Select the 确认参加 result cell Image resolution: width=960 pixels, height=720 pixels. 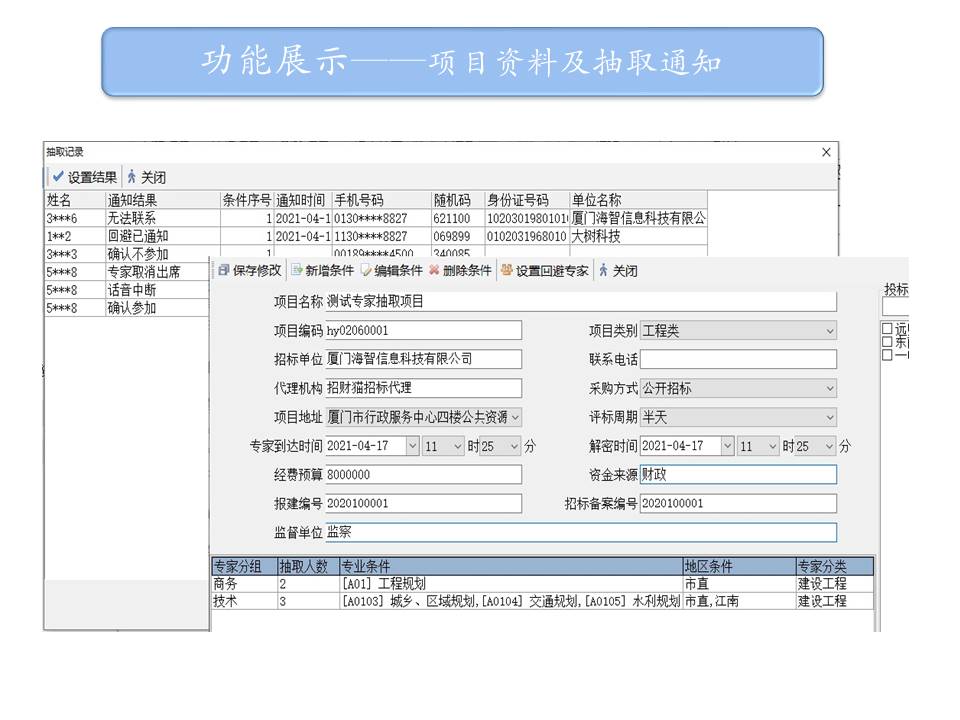pyautogui.click(x=157, y=308)
